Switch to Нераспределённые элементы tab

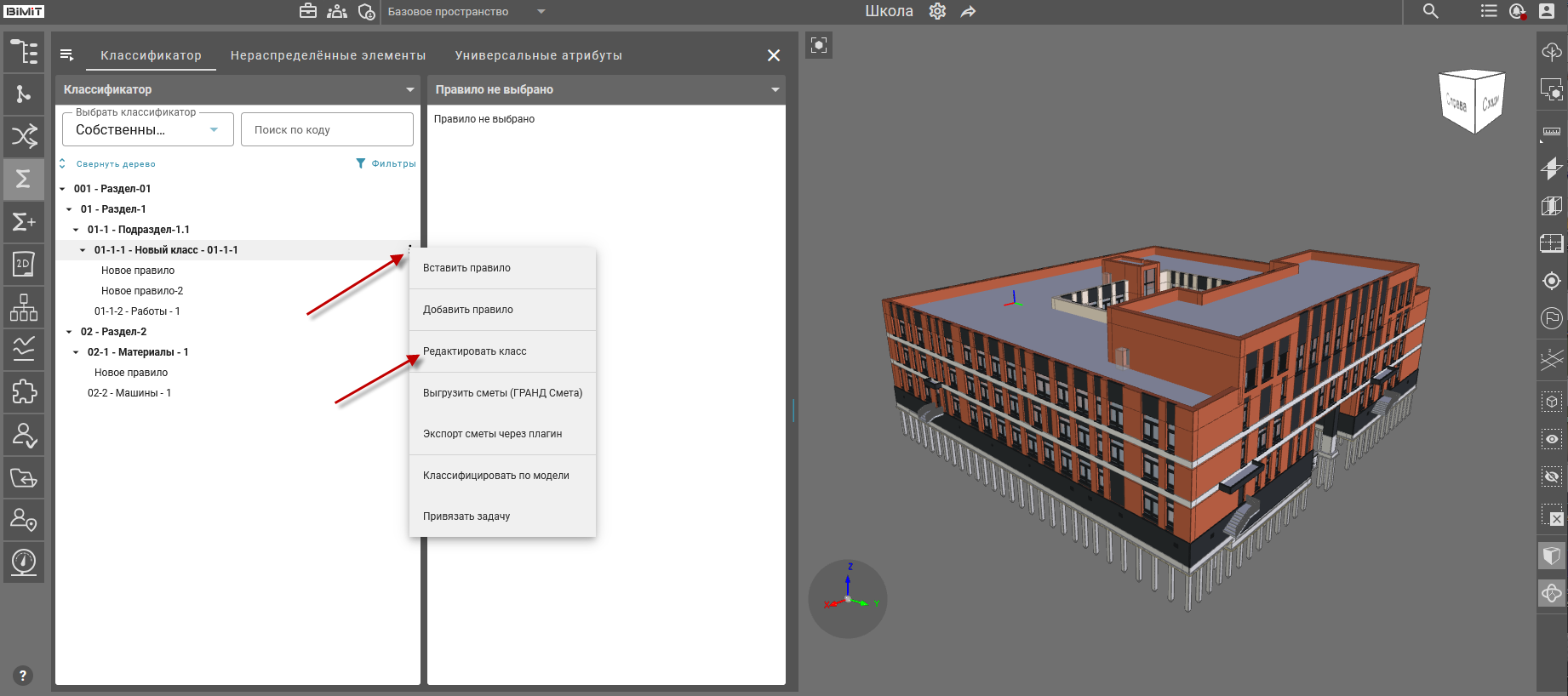point(328,55)
